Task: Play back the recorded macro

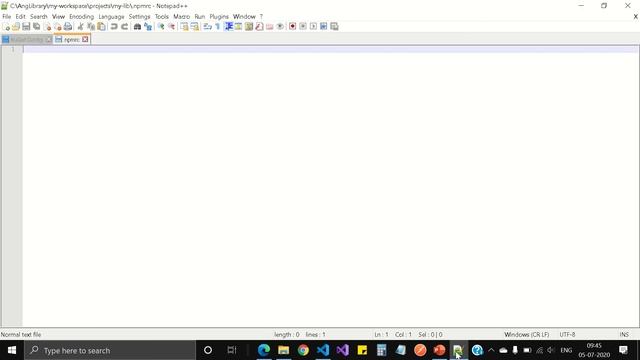Action: (313, 27)
